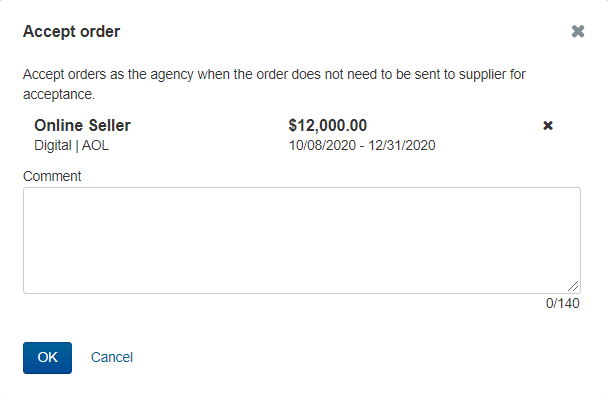Click the $12,000.00 order amount

click(x=328, y=126)
